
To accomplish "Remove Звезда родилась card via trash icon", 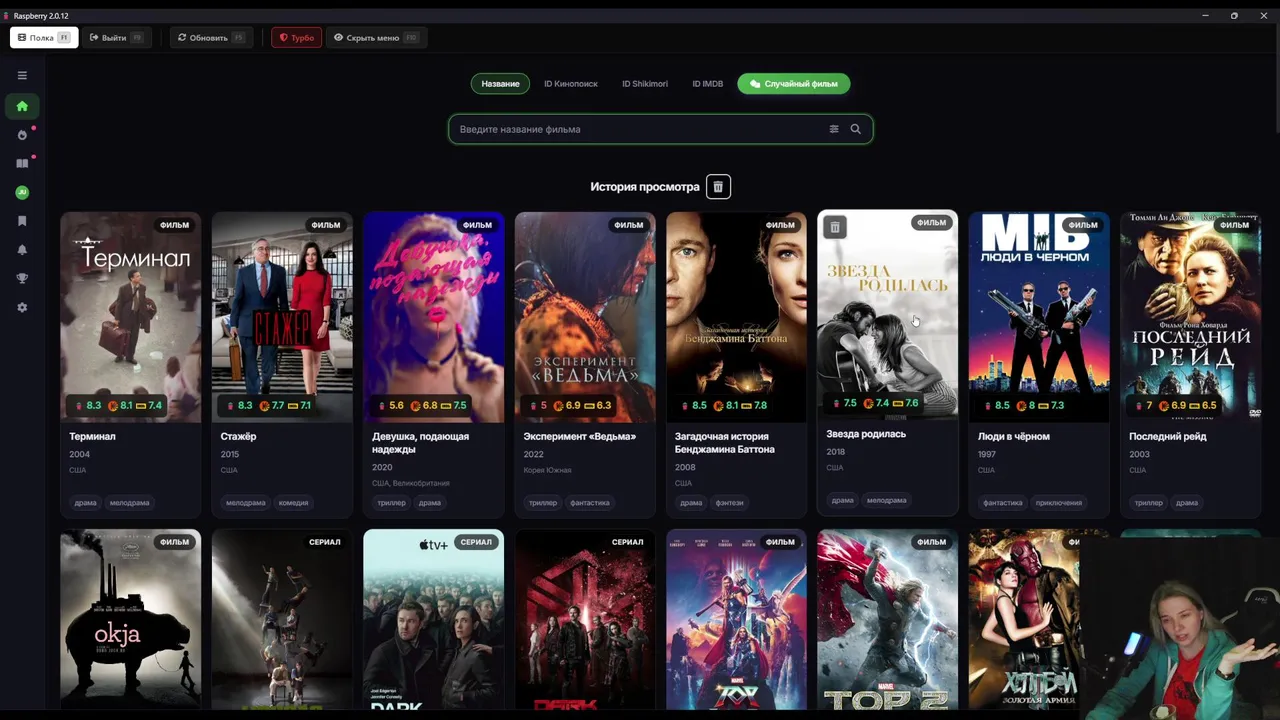I will pyautogui.click(x=835, y=228).
